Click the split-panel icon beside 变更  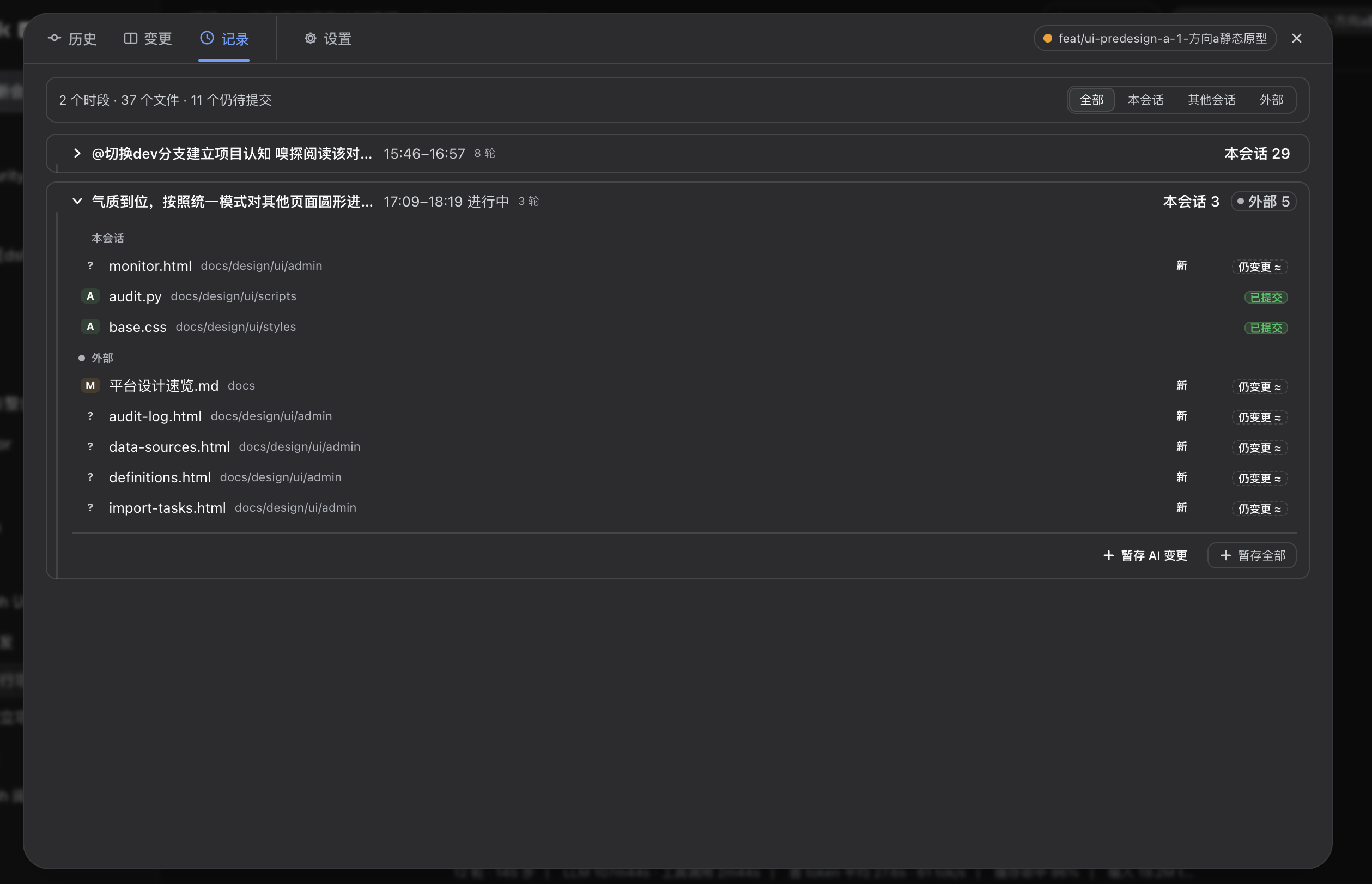131,38
